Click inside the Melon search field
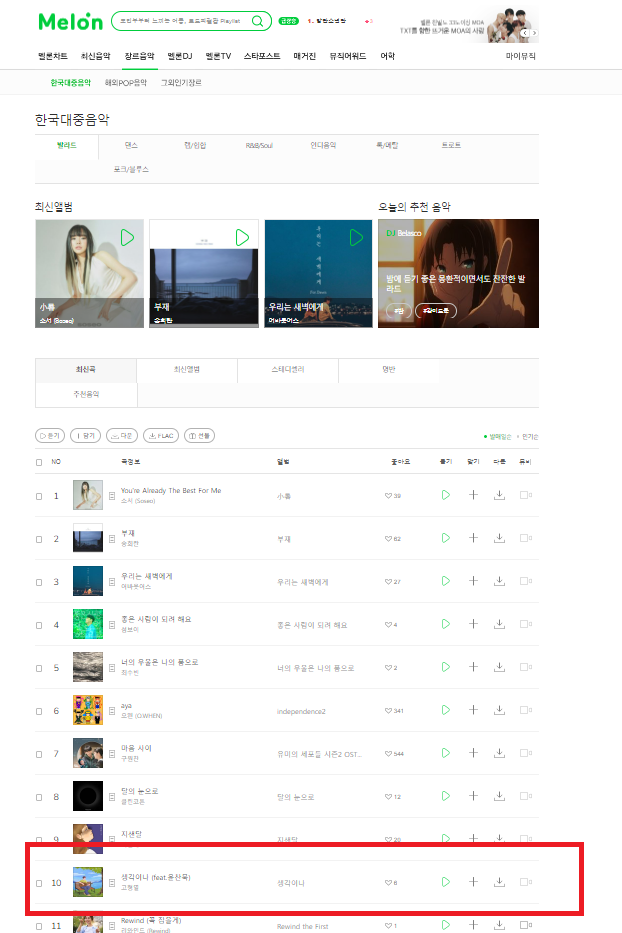 182,21
